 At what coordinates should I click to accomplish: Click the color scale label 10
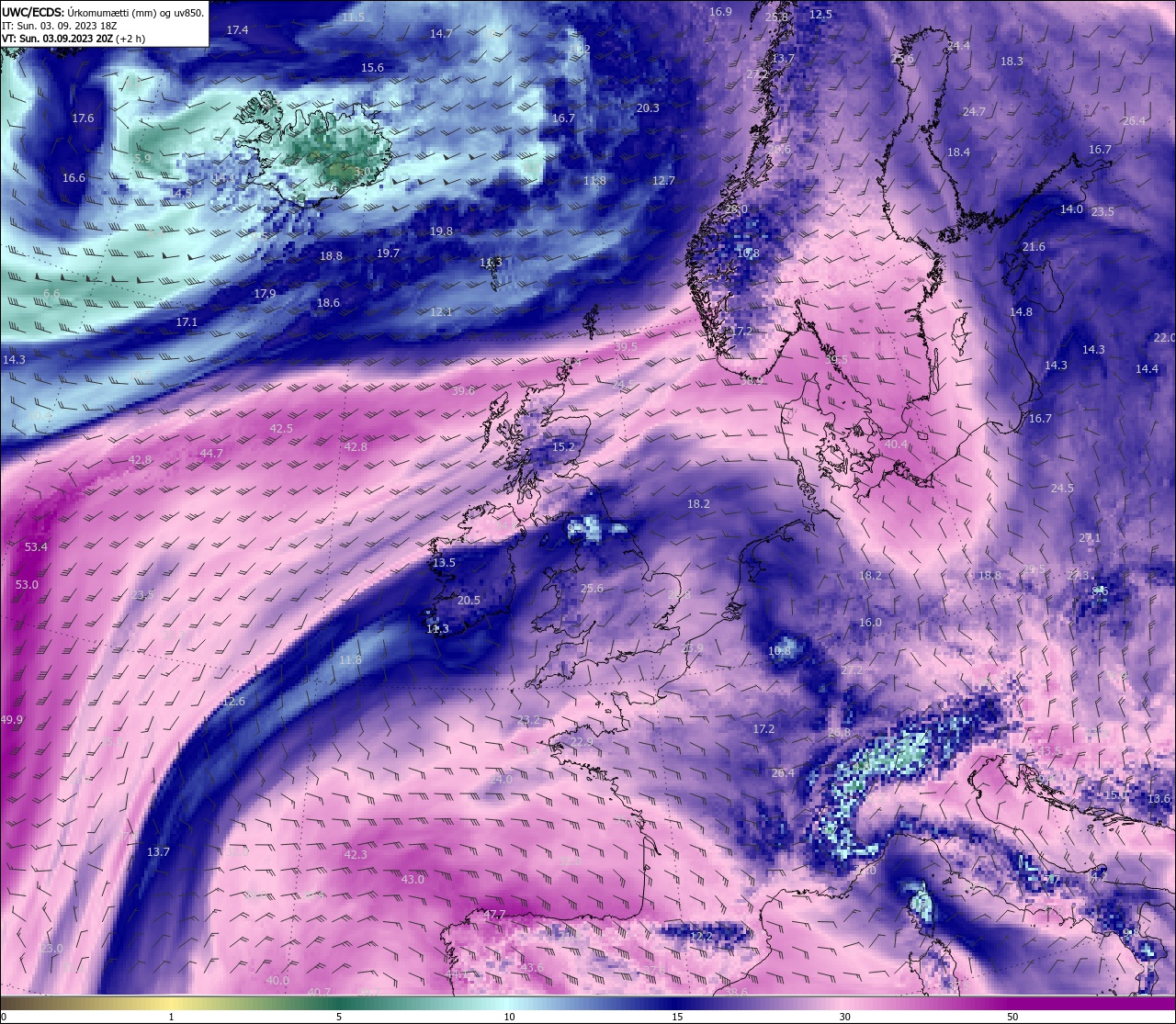[x=508, y=1016]
